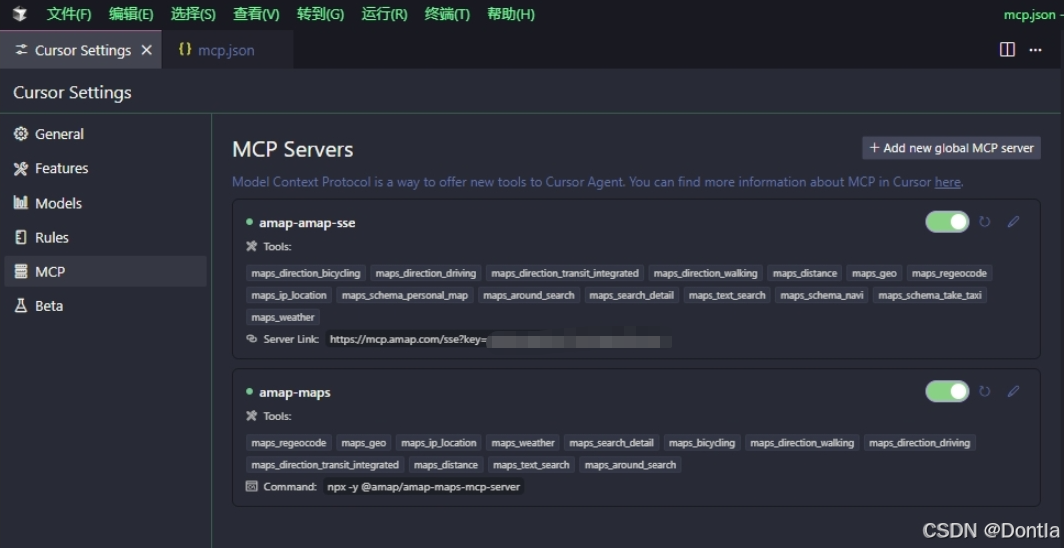Screen dimensions: 1064x548
Task: Click amap-amap-sse Tools wrench icon
Action: (252, 246)
